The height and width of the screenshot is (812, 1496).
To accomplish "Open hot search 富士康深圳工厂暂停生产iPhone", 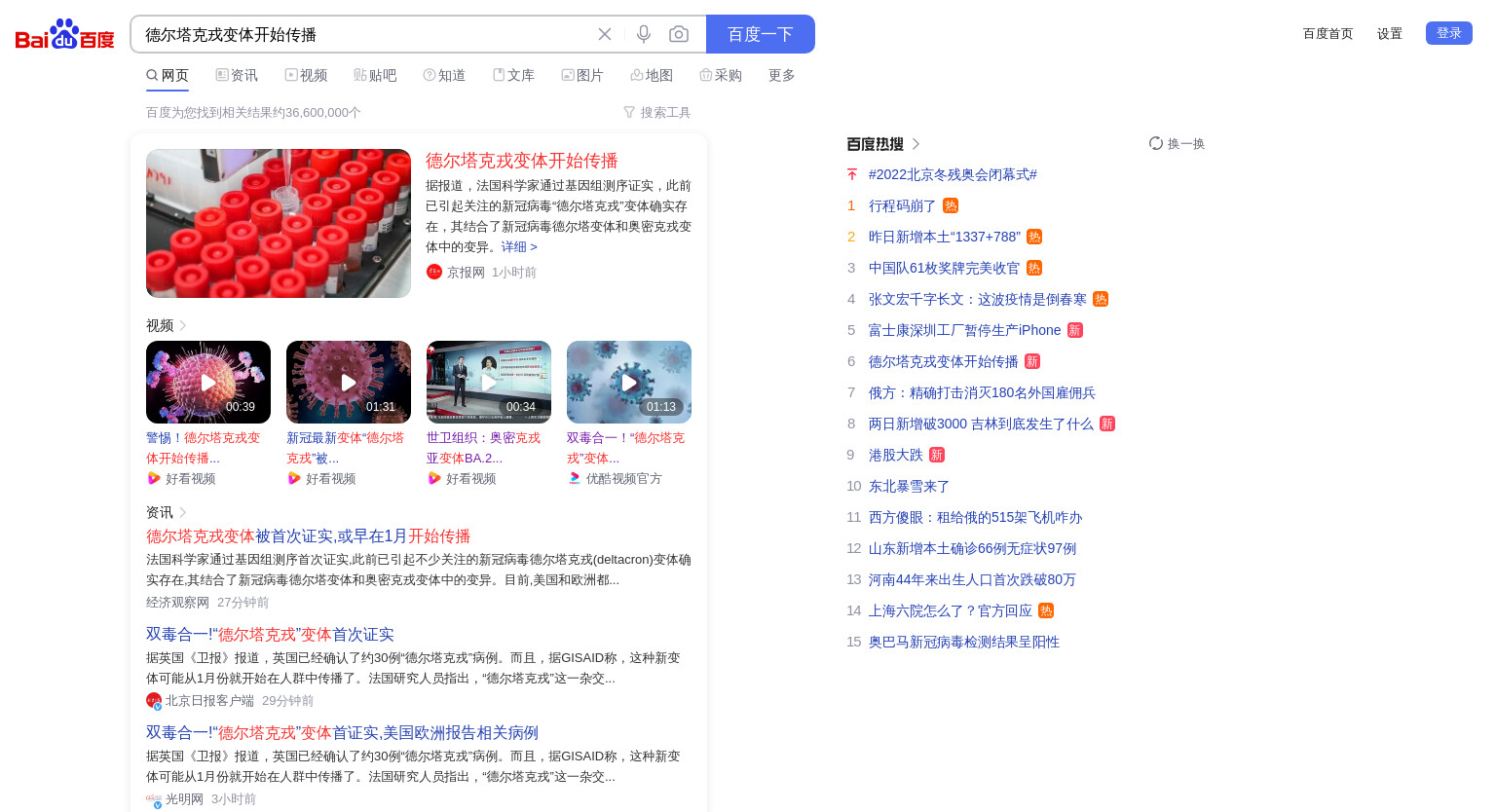I will pyautogui.click(x=964, y=330).
